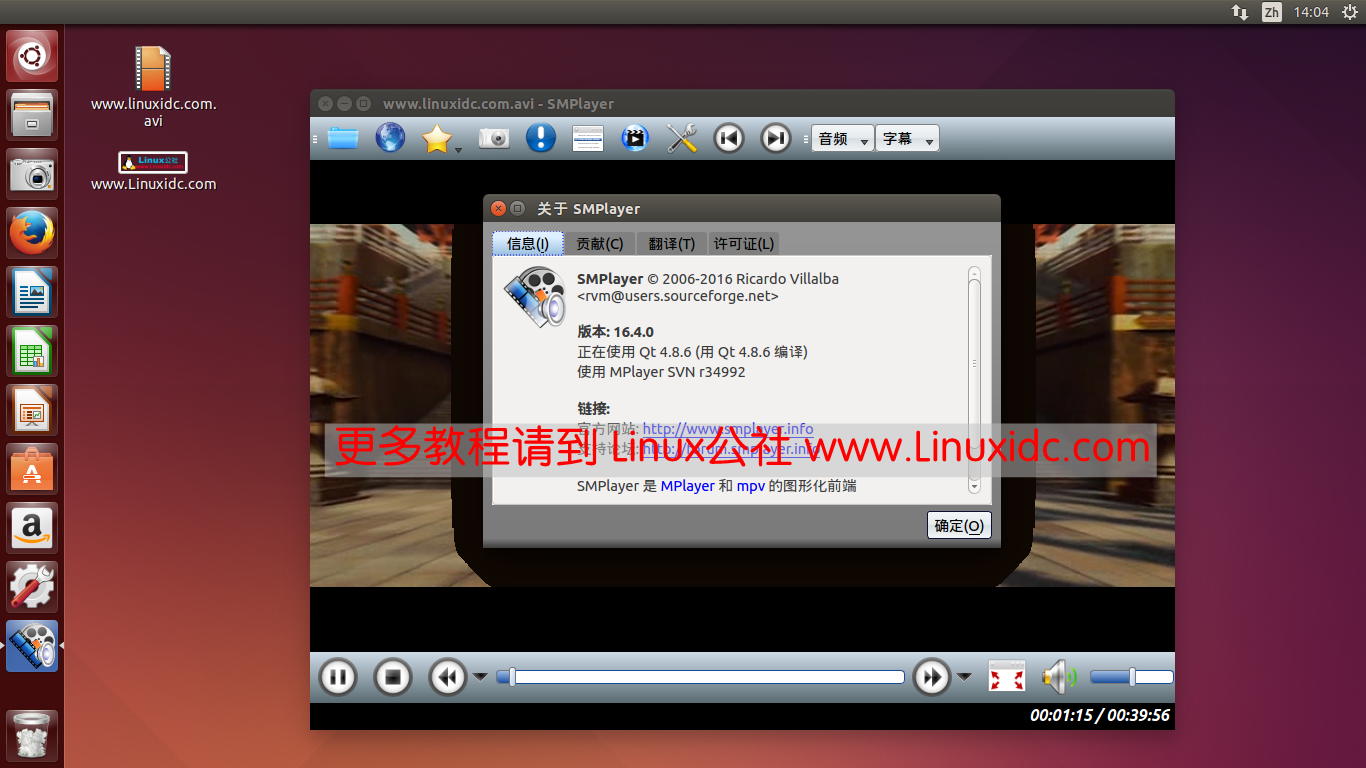
Task: Click the About dialog vertical scrollbar
Action: click(x=974, y=380)
